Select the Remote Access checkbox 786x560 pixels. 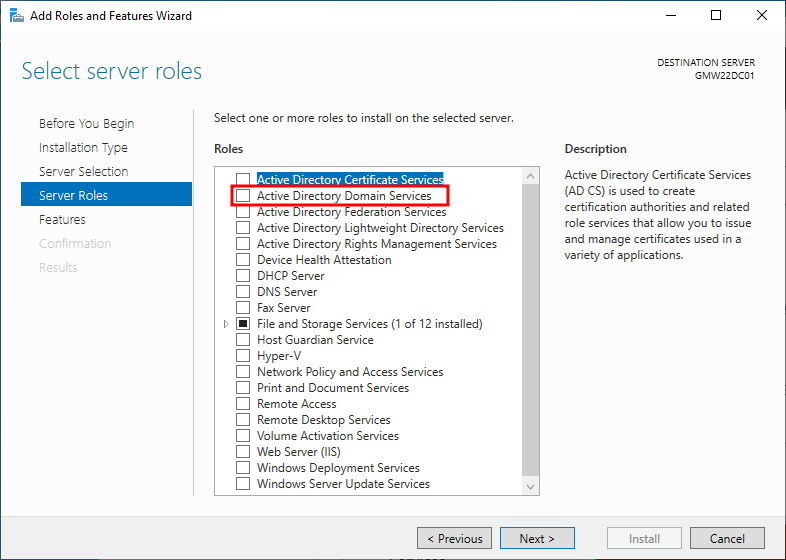243,404
